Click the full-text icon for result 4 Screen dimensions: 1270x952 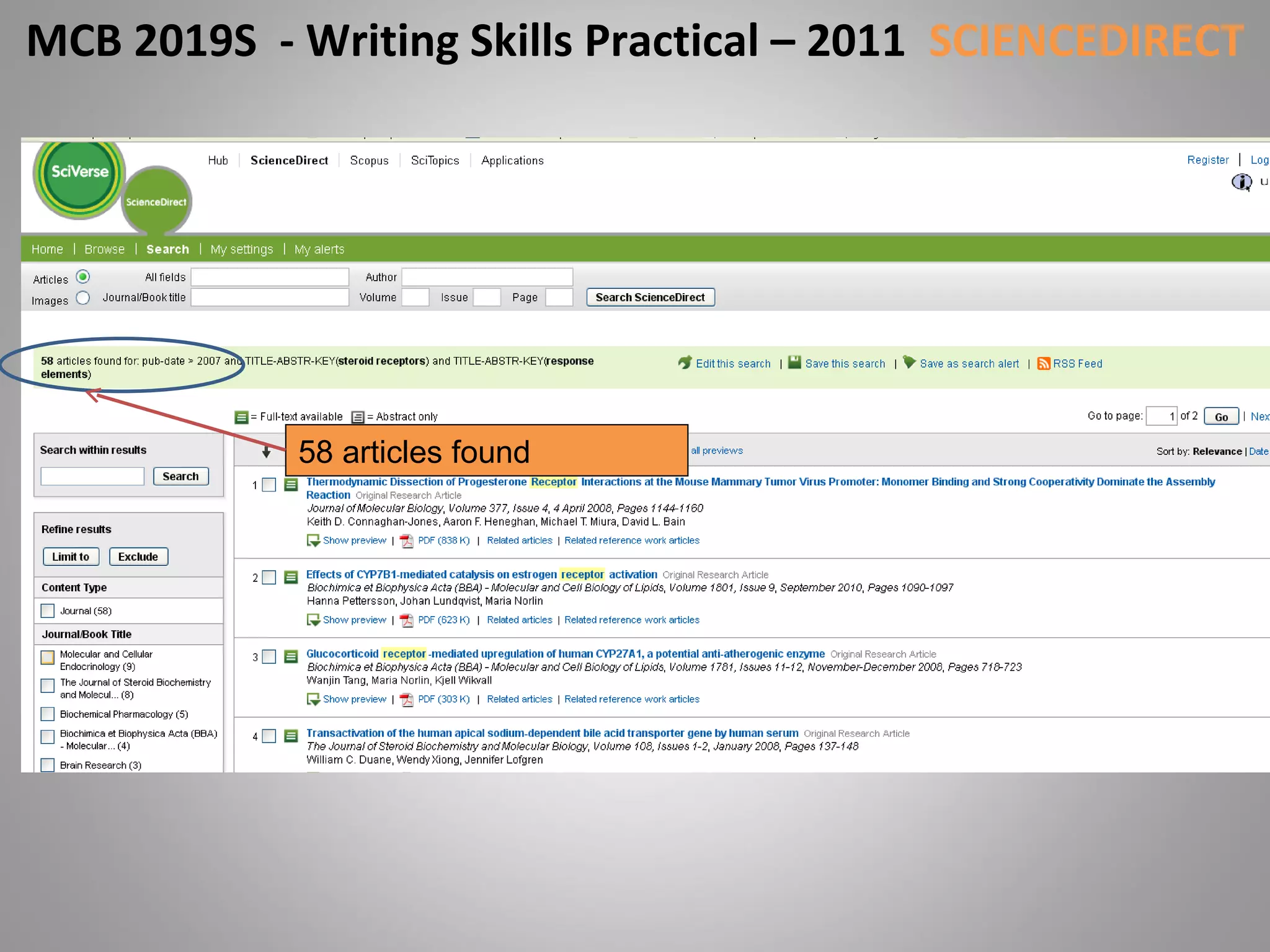[x=291, y=736]
